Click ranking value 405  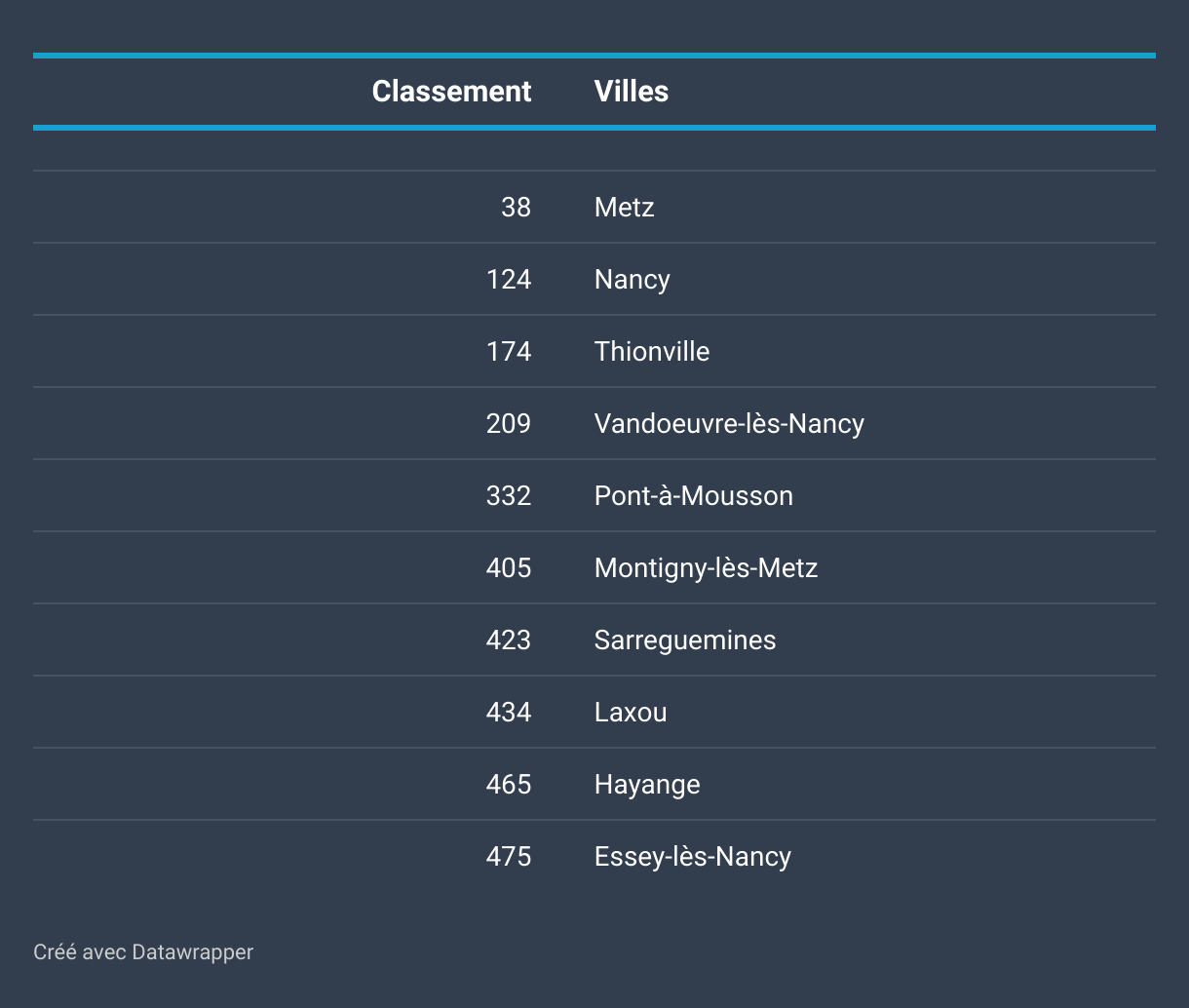coord(509,567)
